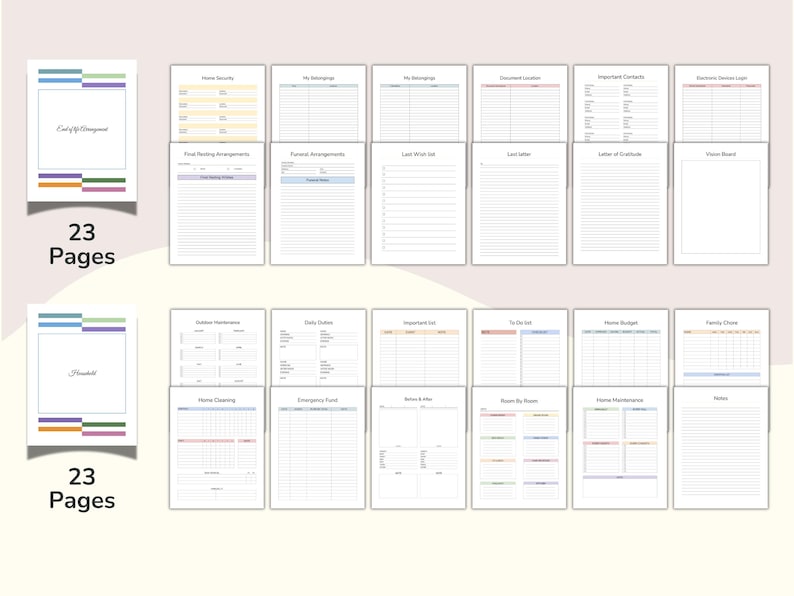The width and height of the screenshot is (794, 596).
Task: Select the Home Cleaning page thumbnail
Action: (x=217, y=448)
